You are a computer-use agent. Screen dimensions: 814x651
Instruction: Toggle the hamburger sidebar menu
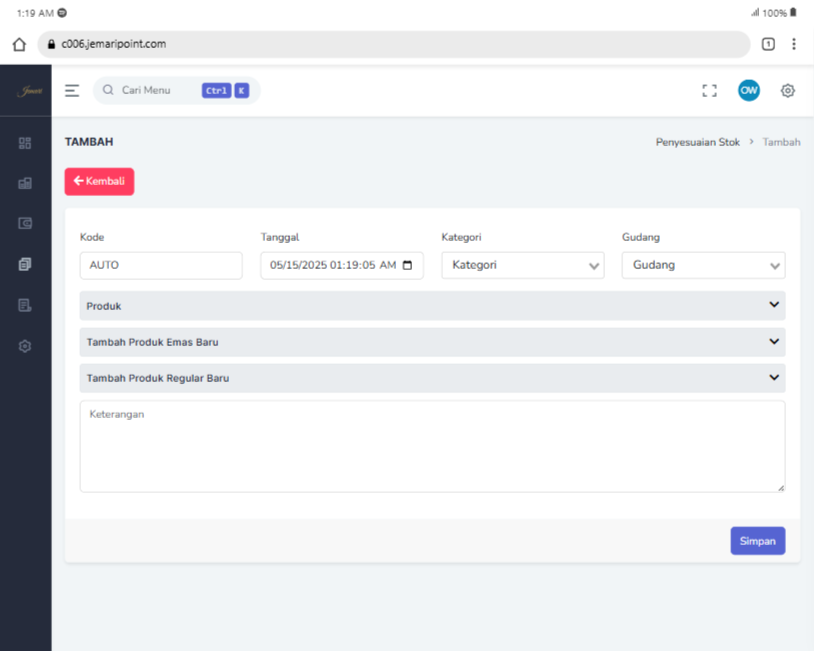click(72, 91)
